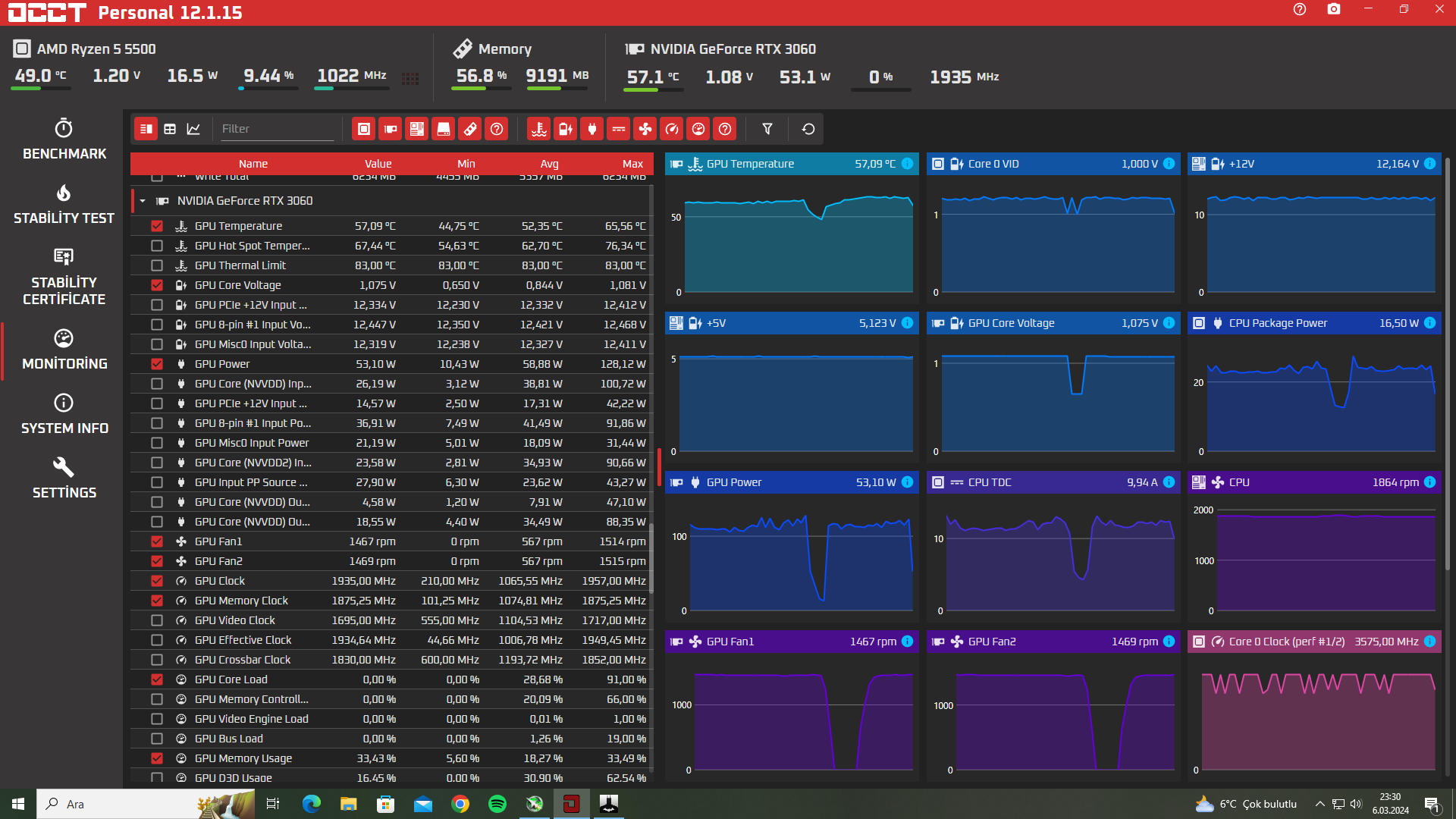Image resolution: width=1456 pixels, height=819 pixels.
Task: Select the GPU Core Load row text
Action: 231,679
